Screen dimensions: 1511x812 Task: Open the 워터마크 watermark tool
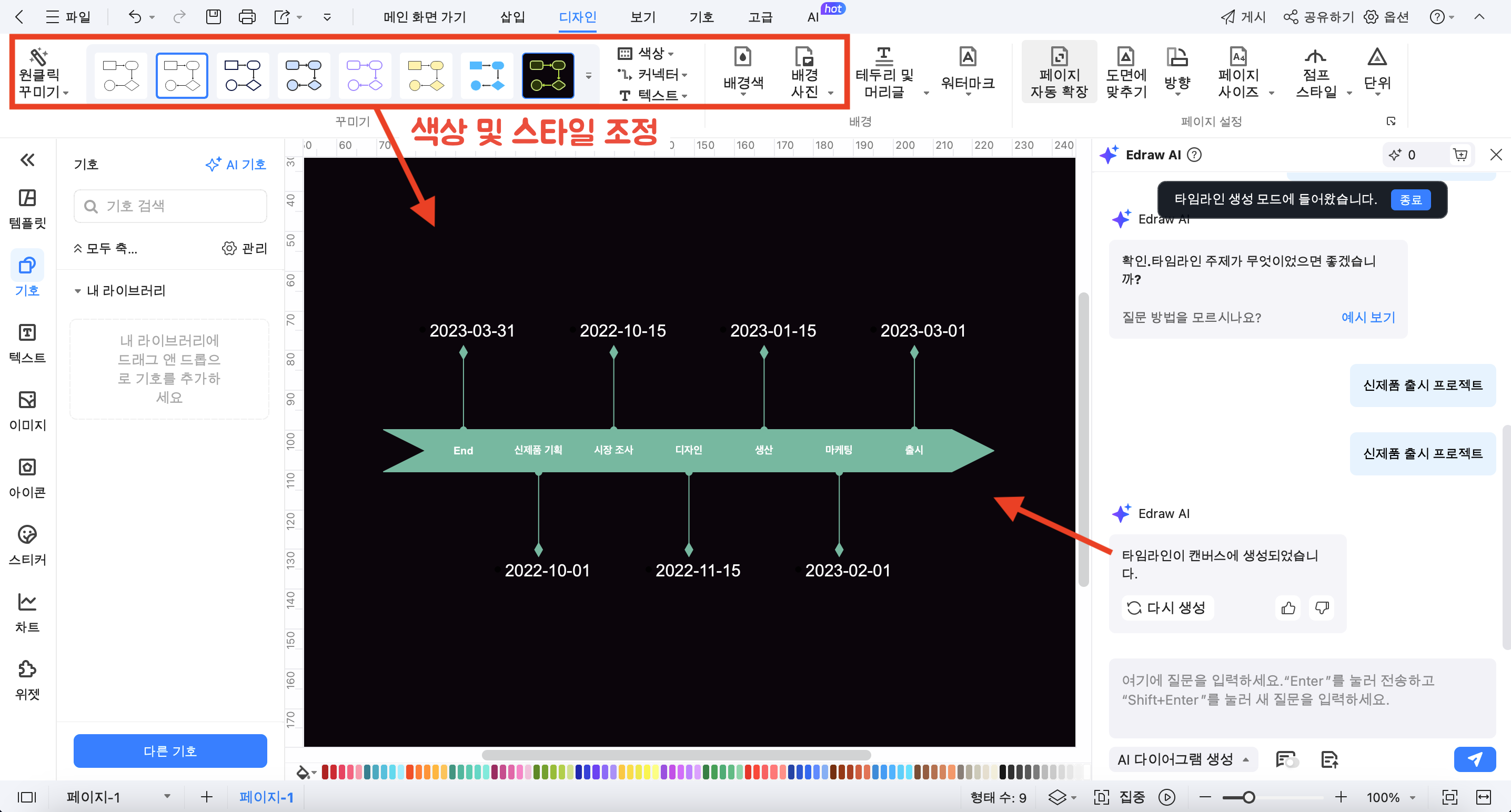pyautogui.click(x=967, y=72)
